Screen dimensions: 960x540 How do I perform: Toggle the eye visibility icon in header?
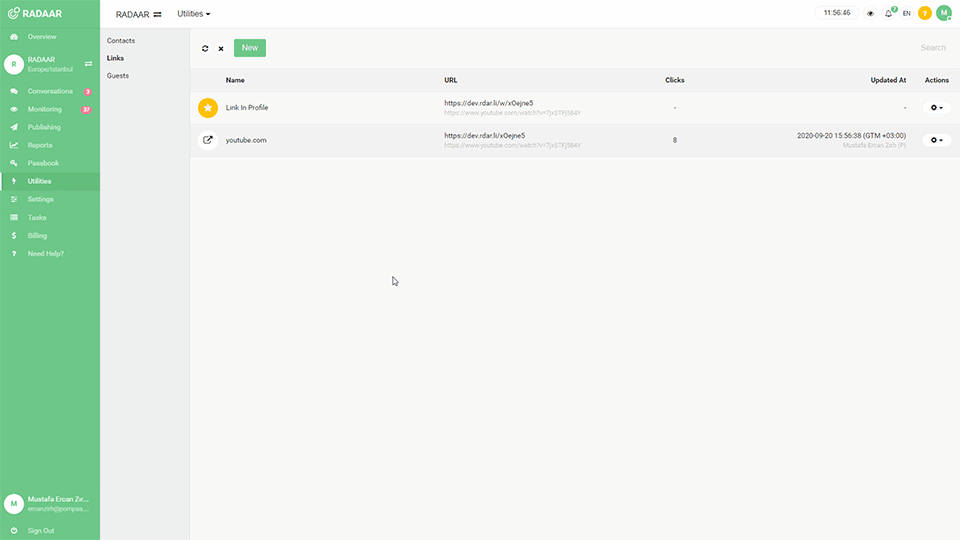tap(870, 13)
